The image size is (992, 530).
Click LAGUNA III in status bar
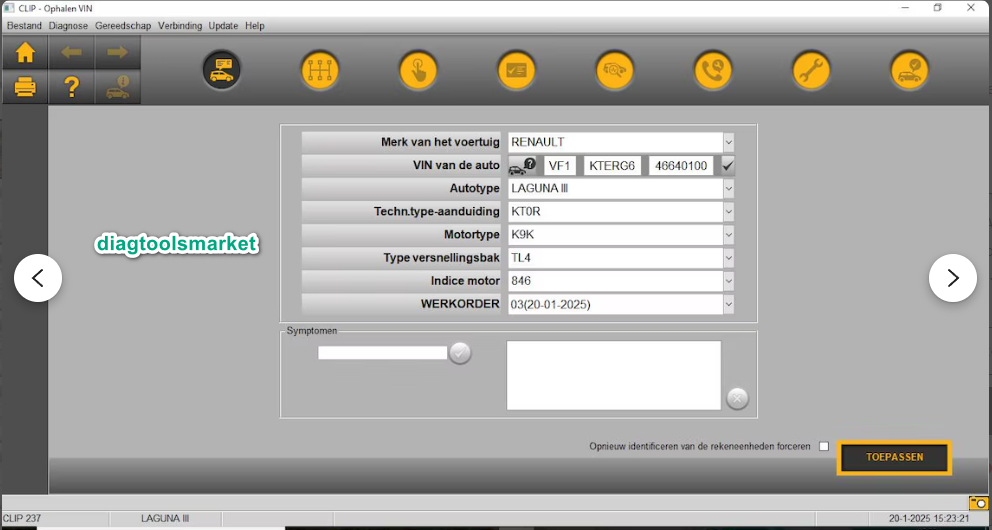pos(165,519)
